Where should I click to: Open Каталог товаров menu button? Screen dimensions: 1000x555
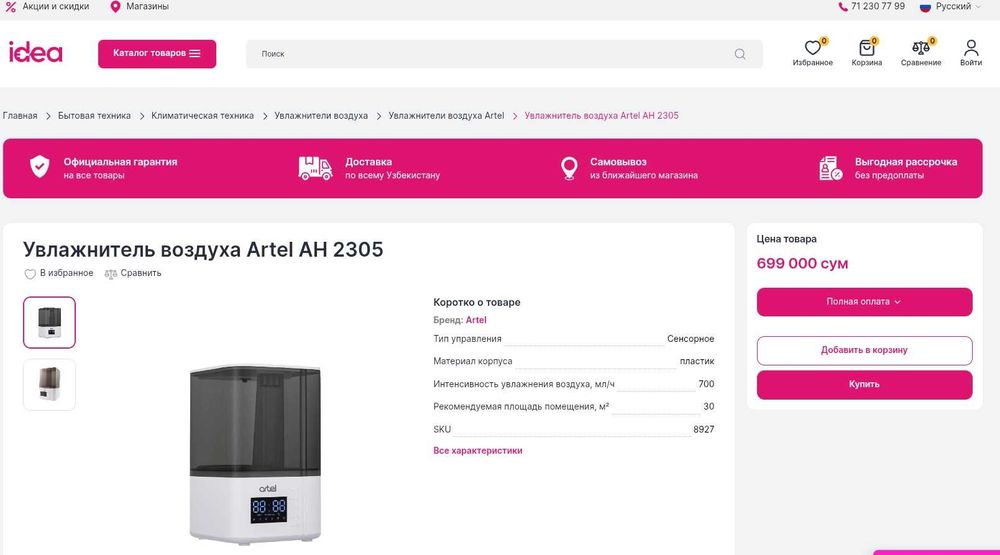(157, 54)
